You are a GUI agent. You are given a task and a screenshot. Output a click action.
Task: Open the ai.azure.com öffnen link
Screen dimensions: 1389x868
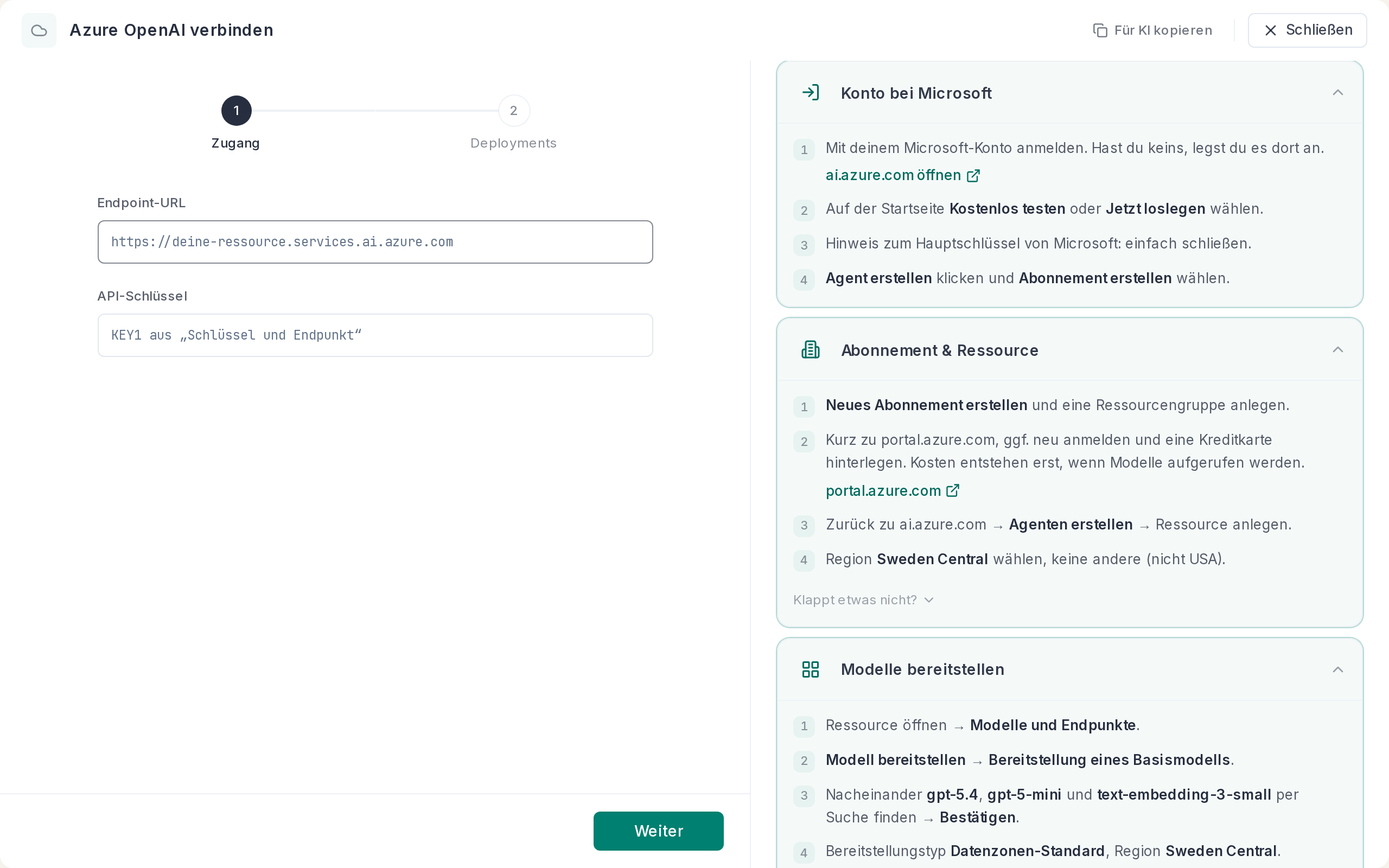[x=902, y=175]
